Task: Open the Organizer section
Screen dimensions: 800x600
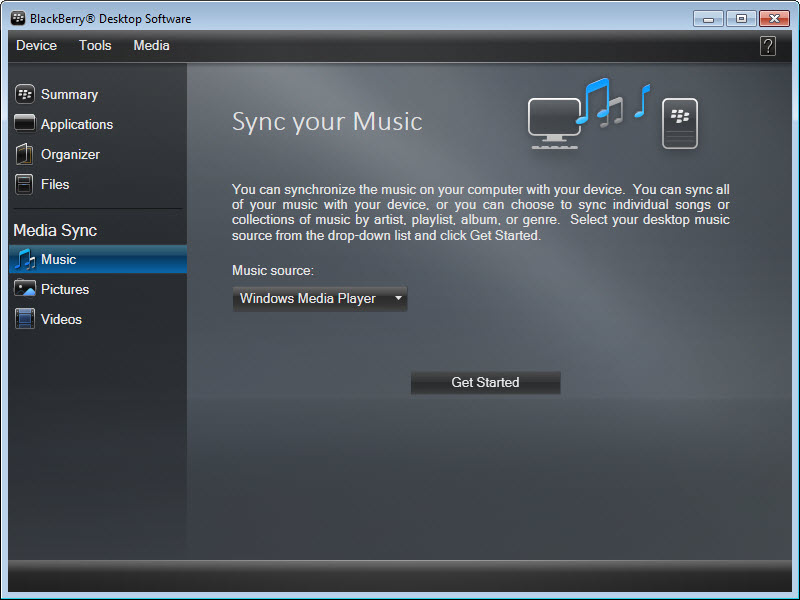Action: [70, 155]
